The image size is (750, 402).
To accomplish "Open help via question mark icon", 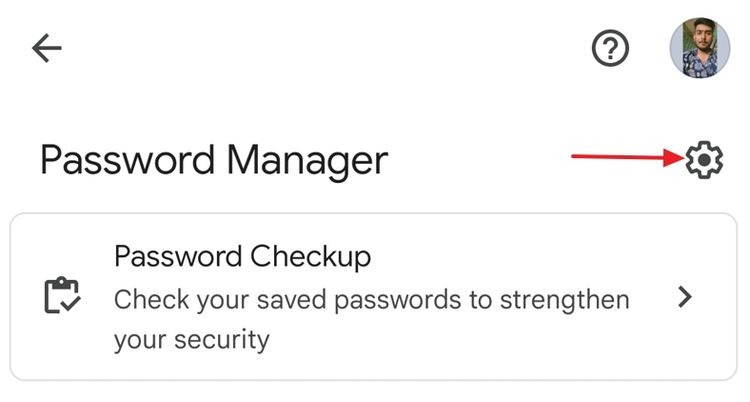I will click(x=610, y=48).
